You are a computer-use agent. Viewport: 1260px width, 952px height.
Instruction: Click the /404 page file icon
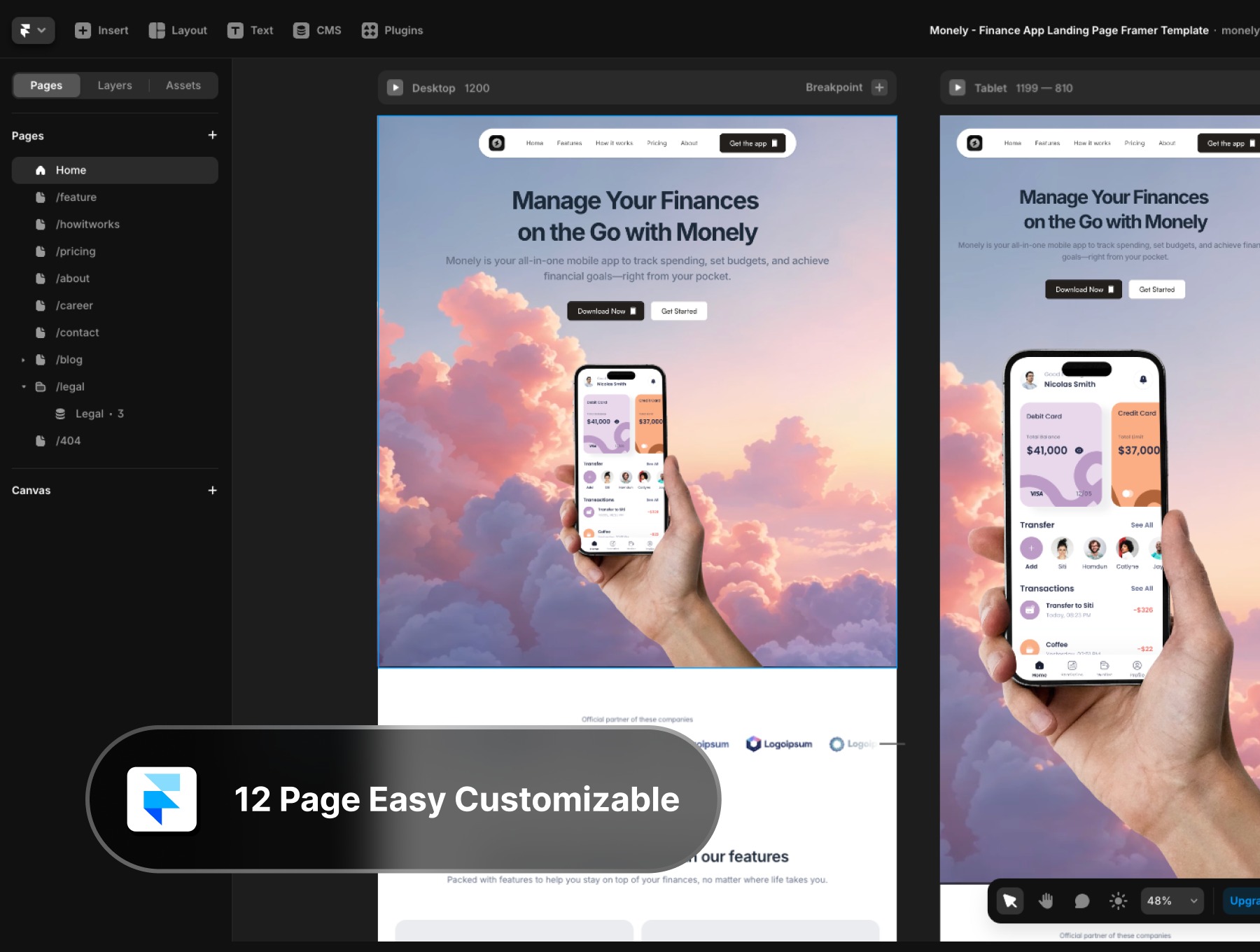point(41,441)
